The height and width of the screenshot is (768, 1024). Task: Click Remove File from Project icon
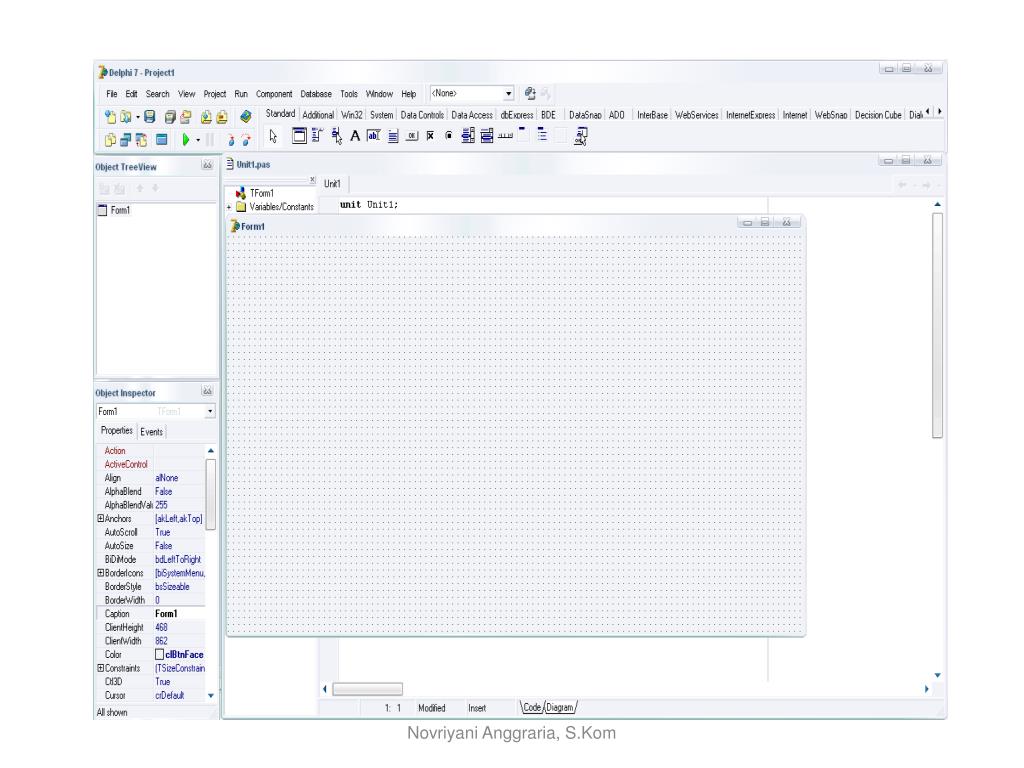tap(222, 117)
